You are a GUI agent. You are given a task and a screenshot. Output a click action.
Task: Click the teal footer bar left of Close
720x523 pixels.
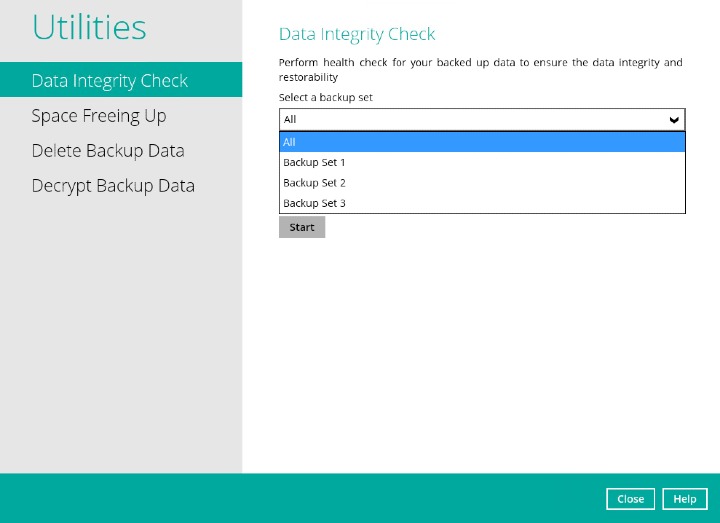click(x=300, y=498)
